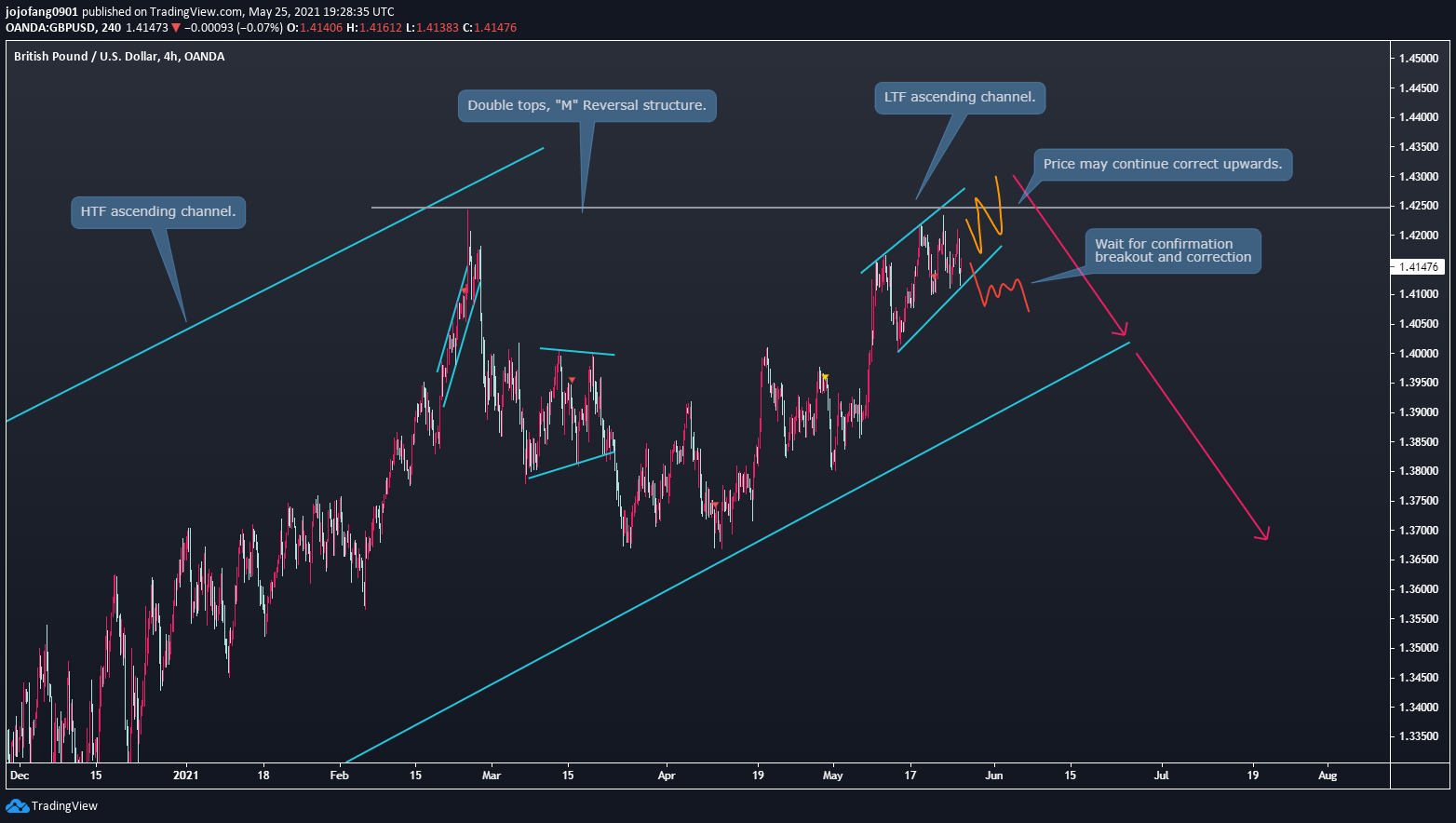The height and width of the screenshot is (823, 1456).
Task: Click the 1.44500 price axis label
Action: point(1418,88)
